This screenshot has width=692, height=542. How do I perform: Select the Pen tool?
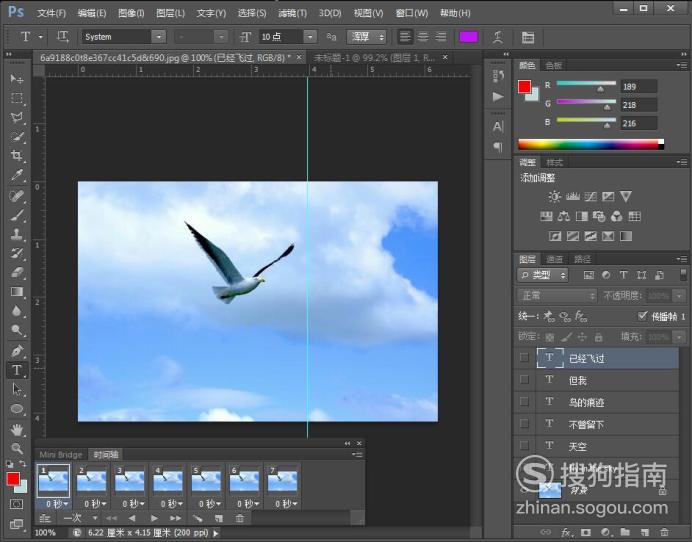pyautogui.click(x=17, y=351)
